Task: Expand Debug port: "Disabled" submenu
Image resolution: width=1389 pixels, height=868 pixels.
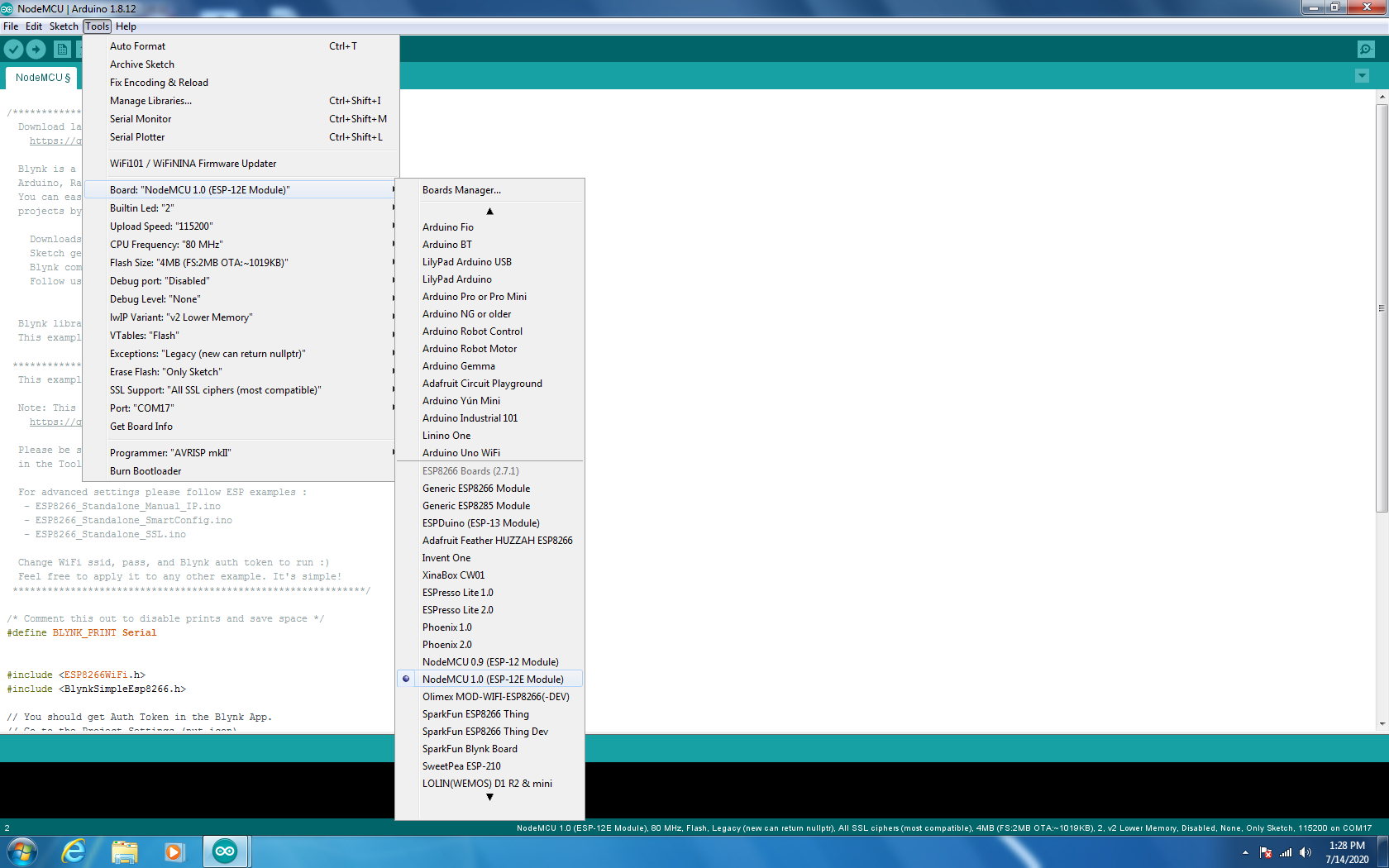Action: pyautogui.click(x=239, y=281)
